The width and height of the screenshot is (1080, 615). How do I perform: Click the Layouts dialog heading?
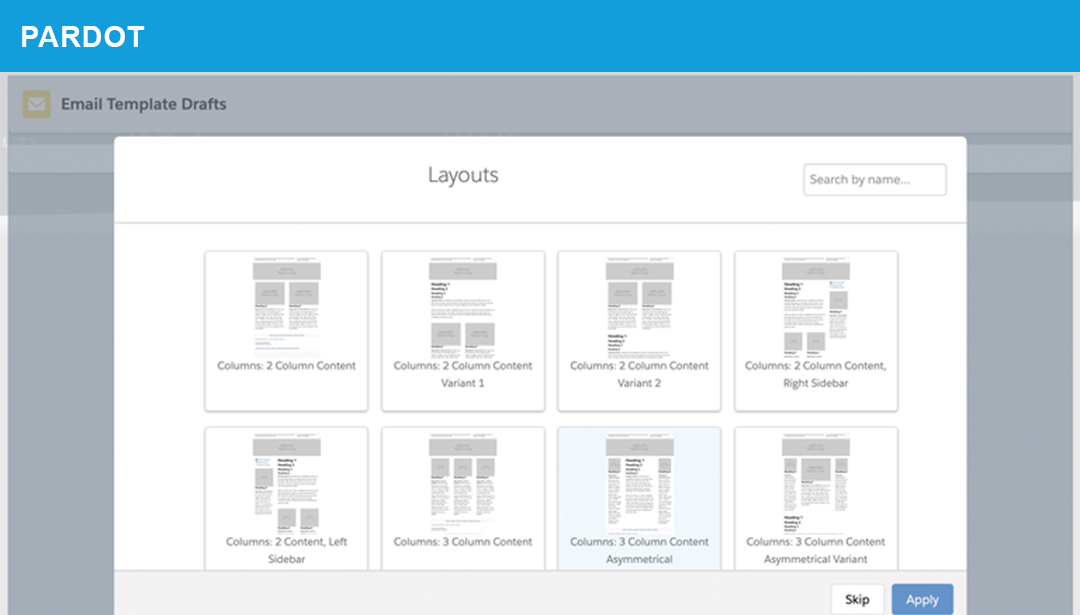tap(463, 175)
